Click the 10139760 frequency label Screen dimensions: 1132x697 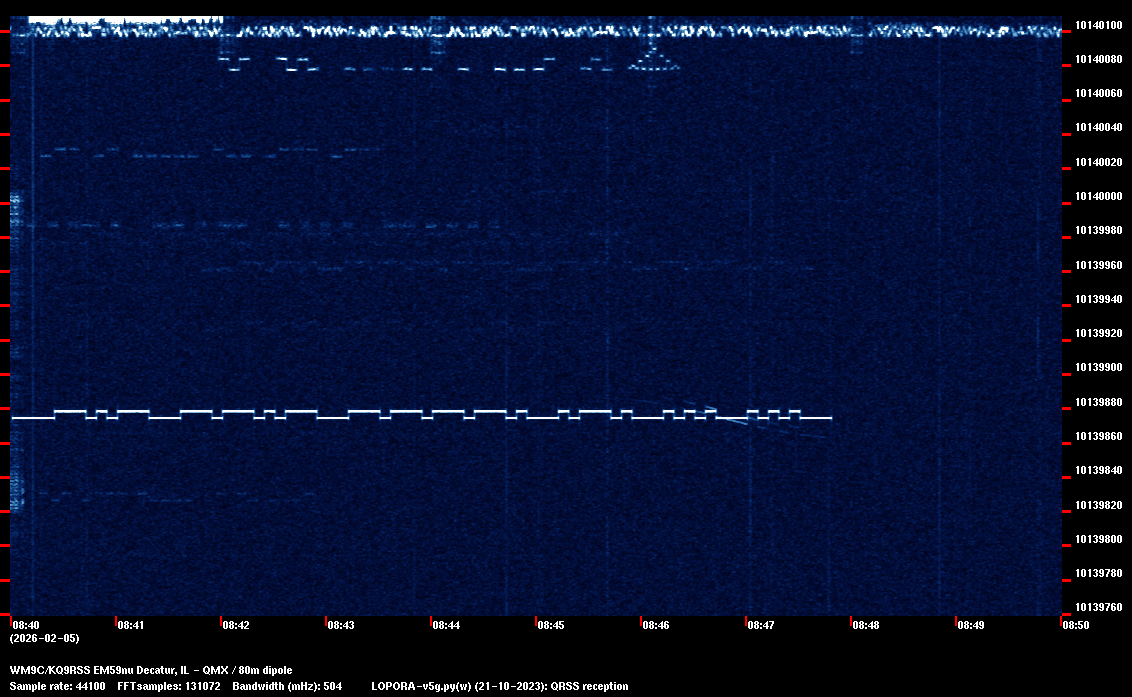coord(1098,607)
